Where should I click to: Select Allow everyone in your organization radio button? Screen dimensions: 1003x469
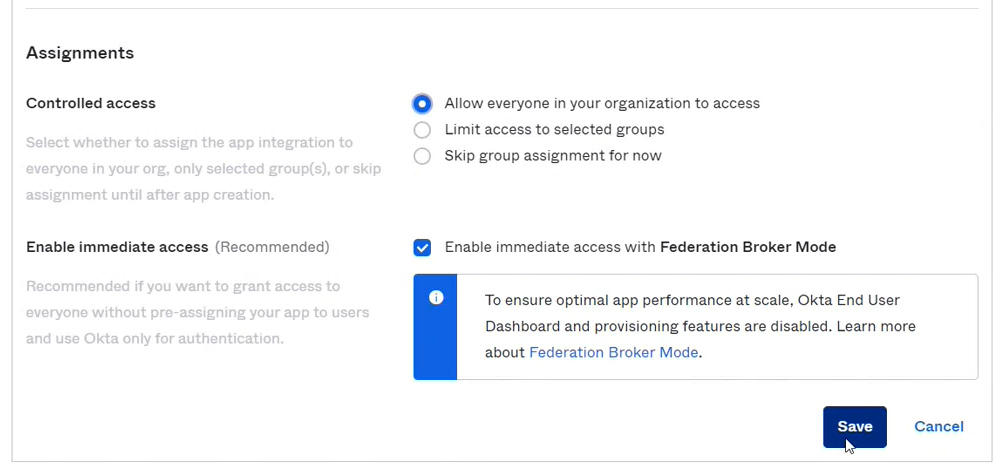point(422,103)
